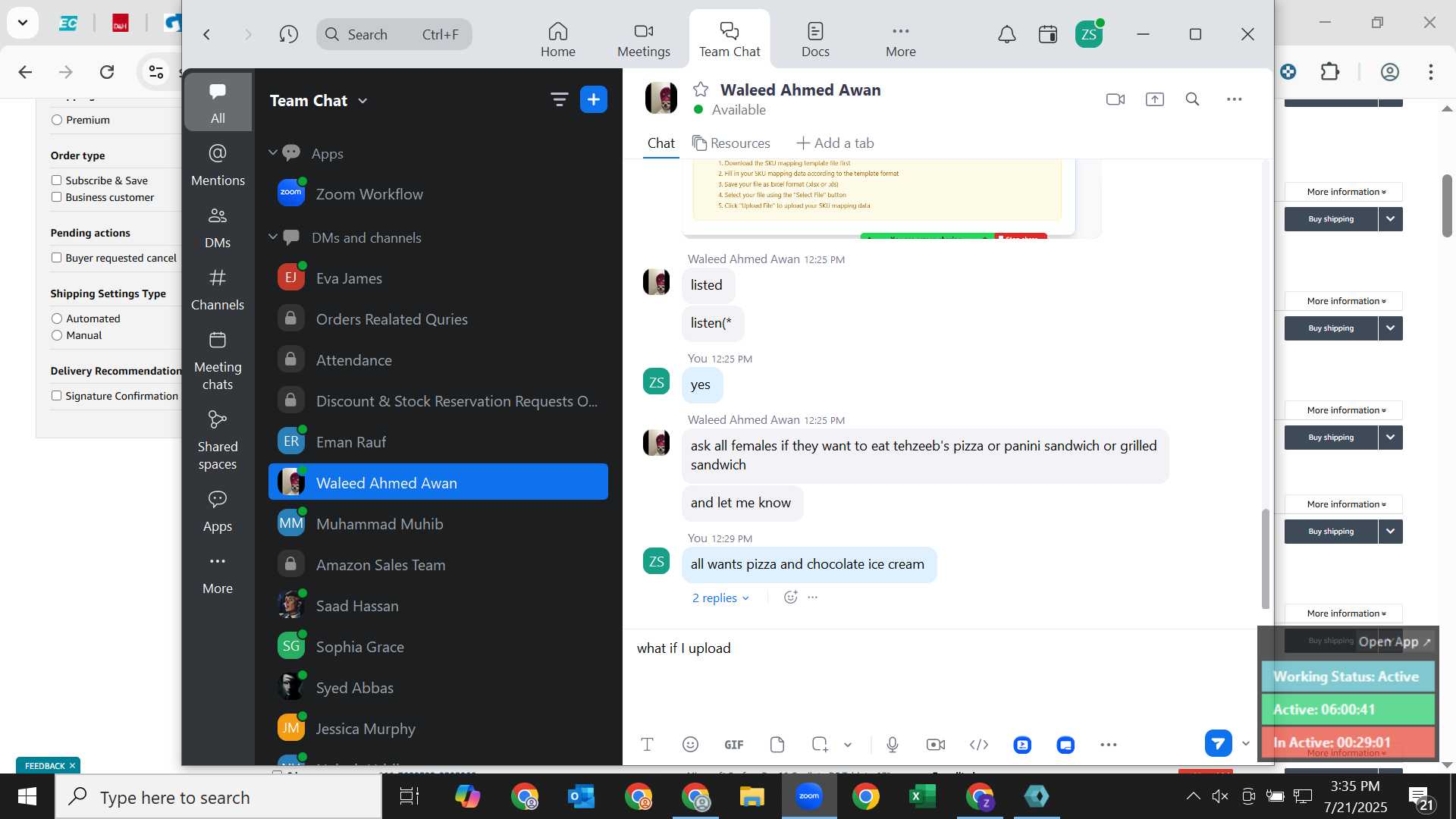Viewport: 1456px width, 819px height.
Task: Open the Mentions sidebar section
Action: tap(218, 165)
